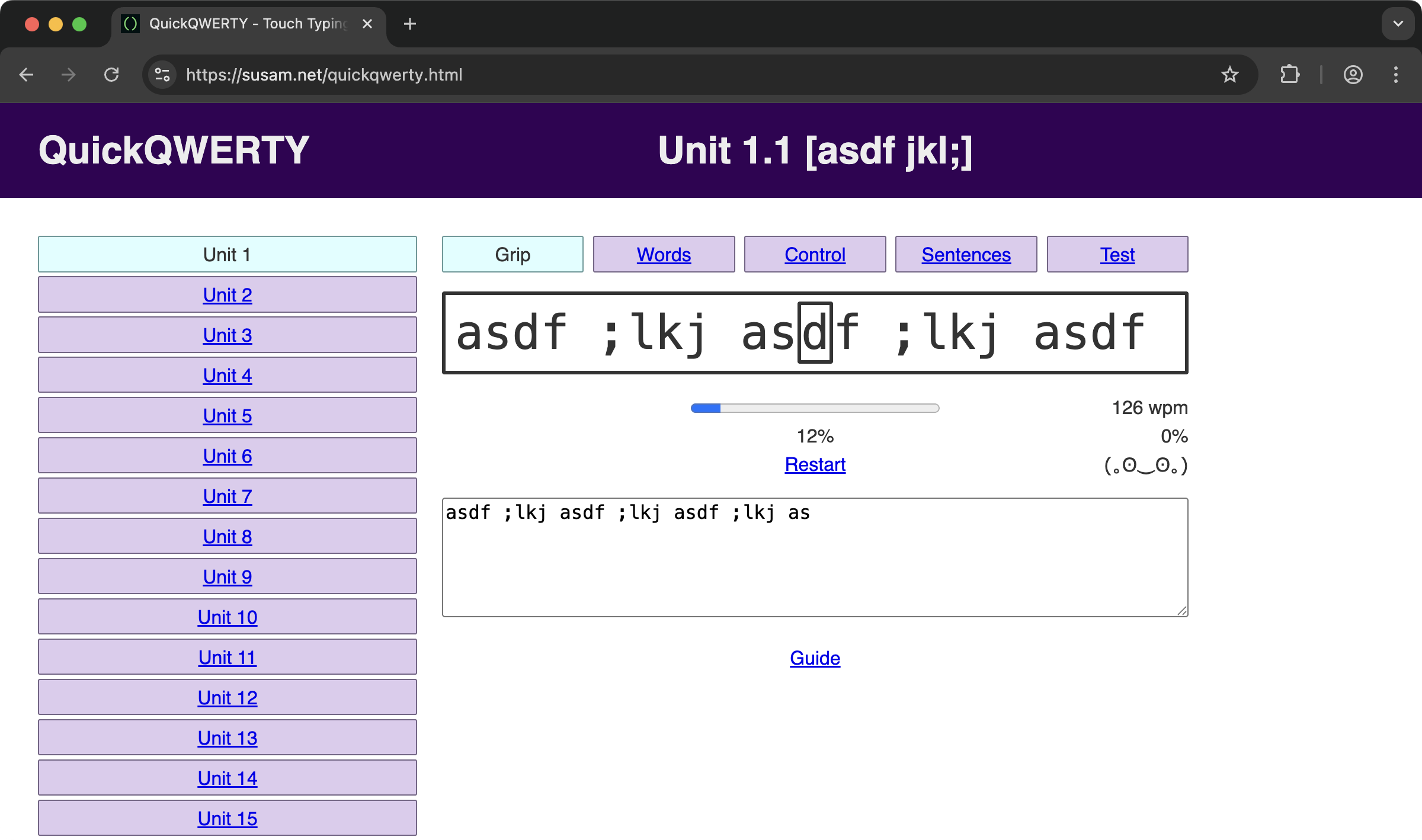Click the typing practice text area
1422x840 pixels.
coord(815,558)
